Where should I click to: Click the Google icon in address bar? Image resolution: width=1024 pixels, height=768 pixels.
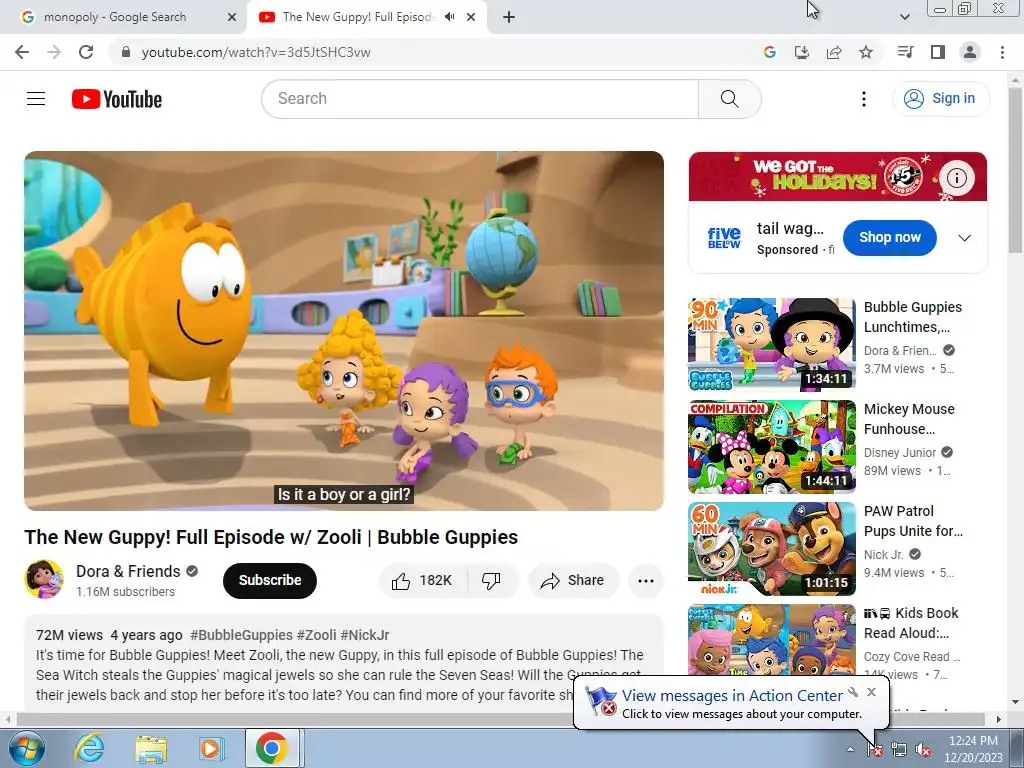click(770, 52)
